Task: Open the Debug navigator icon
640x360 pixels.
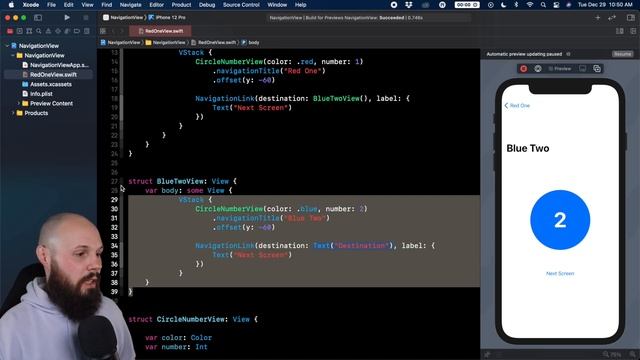Action: pyautogui.click(x=67, y=31)
